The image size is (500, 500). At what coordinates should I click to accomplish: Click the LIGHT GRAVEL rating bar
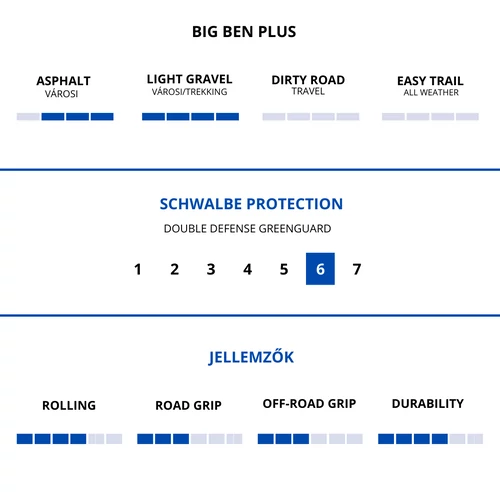click(x=190, y=116)
